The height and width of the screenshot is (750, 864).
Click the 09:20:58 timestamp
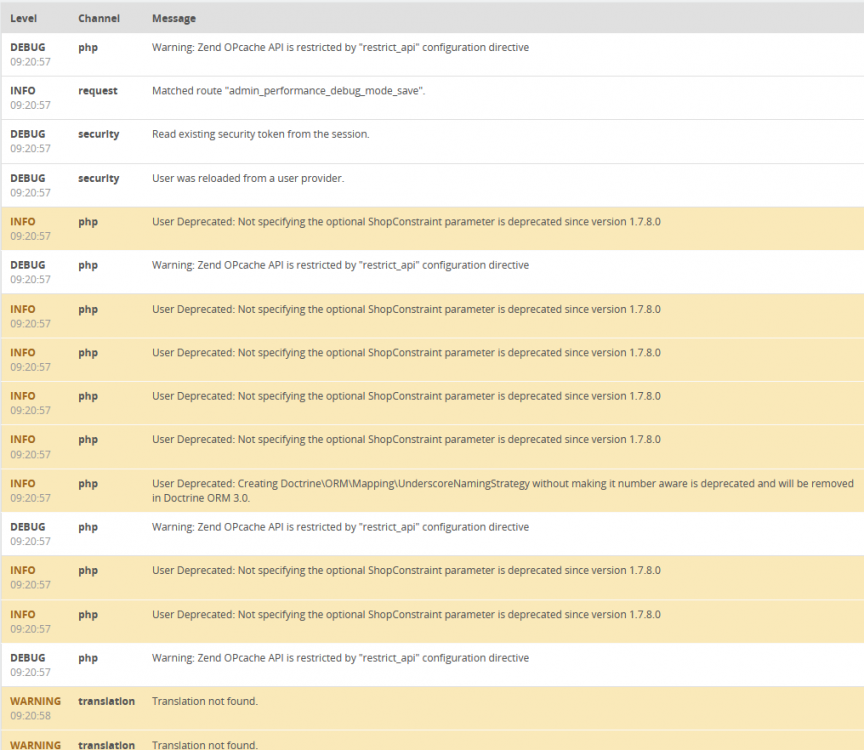[30, 716]
